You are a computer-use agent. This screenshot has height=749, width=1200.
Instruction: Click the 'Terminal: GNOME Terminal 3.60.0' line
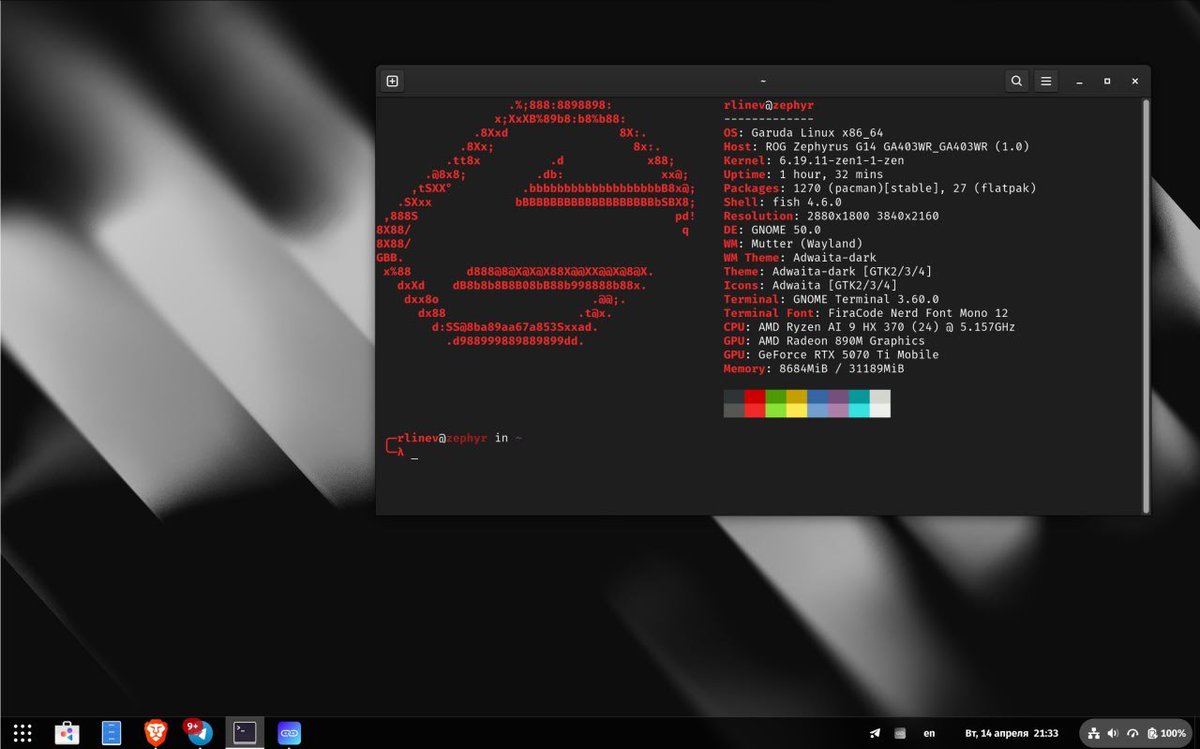tap(831, 300)
